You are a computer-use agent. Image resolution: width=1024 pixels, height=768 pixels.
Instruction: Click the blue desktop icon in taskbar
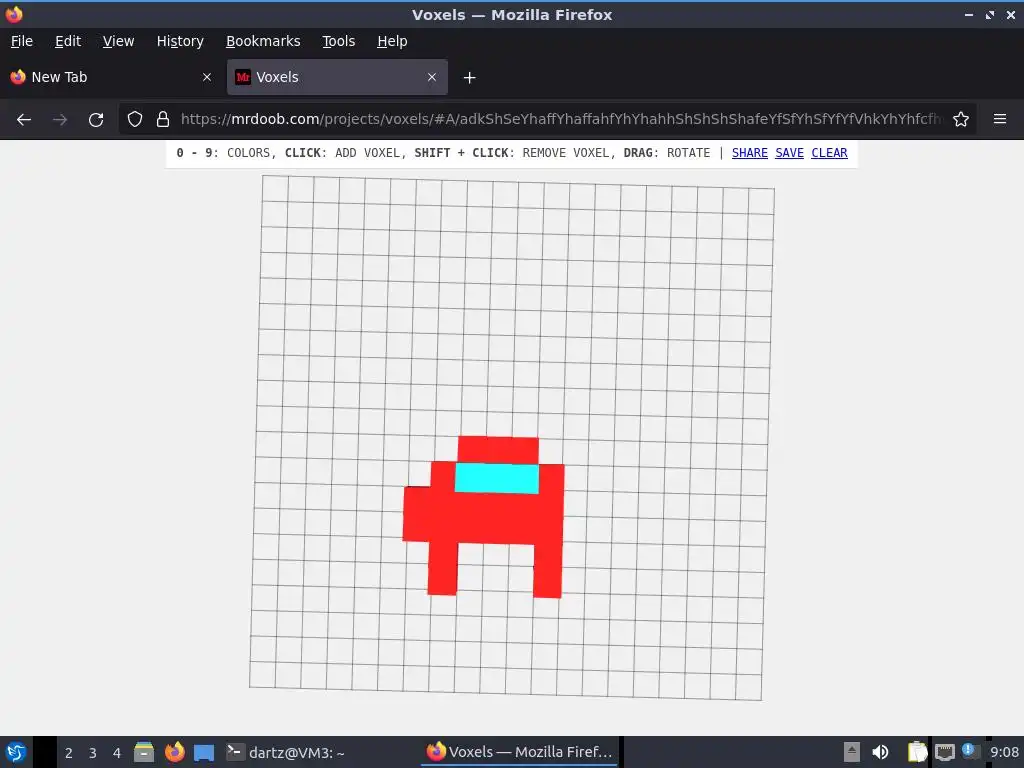tap(204, 752)
